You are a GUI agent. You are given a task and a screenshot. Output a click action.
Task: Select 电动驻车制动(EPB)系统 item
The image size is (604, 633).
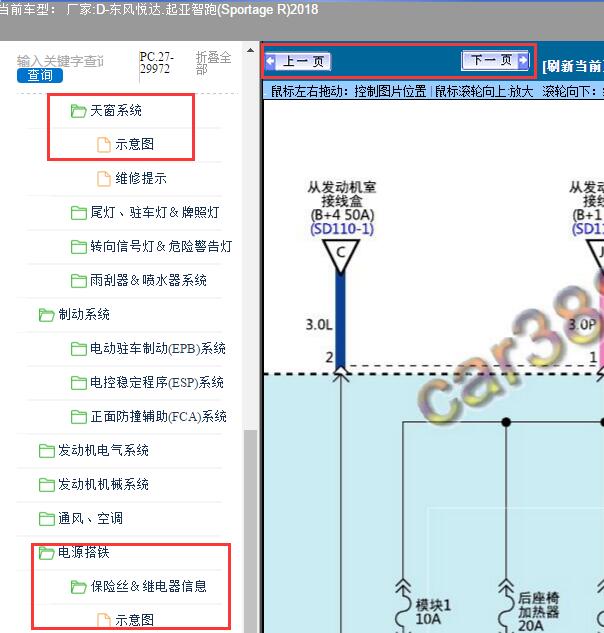[x=158, y=348]
